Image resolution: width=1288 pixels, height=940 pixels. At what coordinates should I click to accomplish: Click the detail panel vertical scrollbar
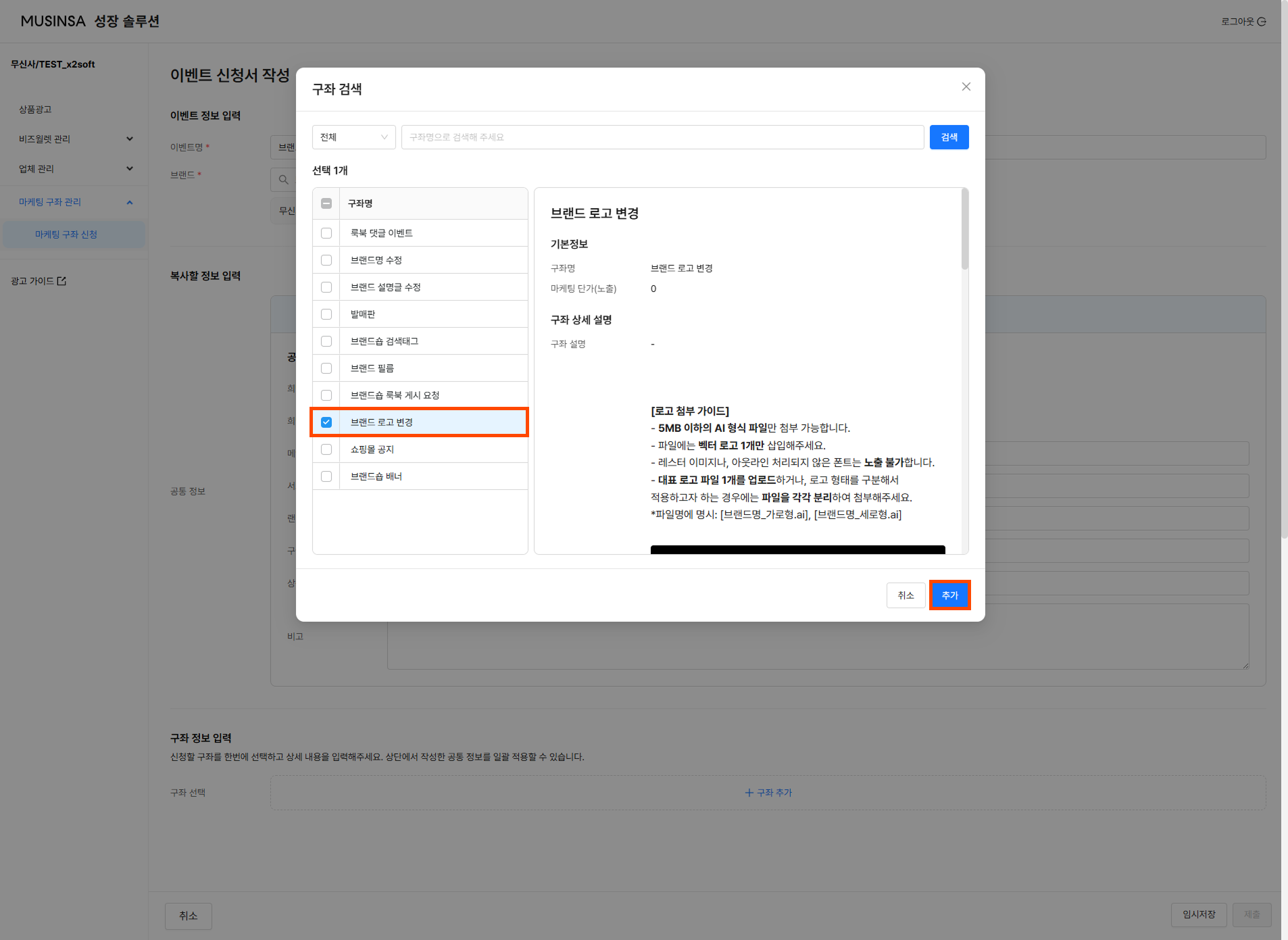point(964,230)
